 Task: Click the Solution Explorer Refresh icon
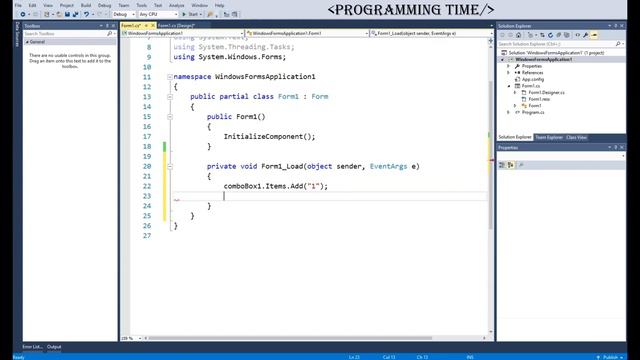[x=550, y=35]
